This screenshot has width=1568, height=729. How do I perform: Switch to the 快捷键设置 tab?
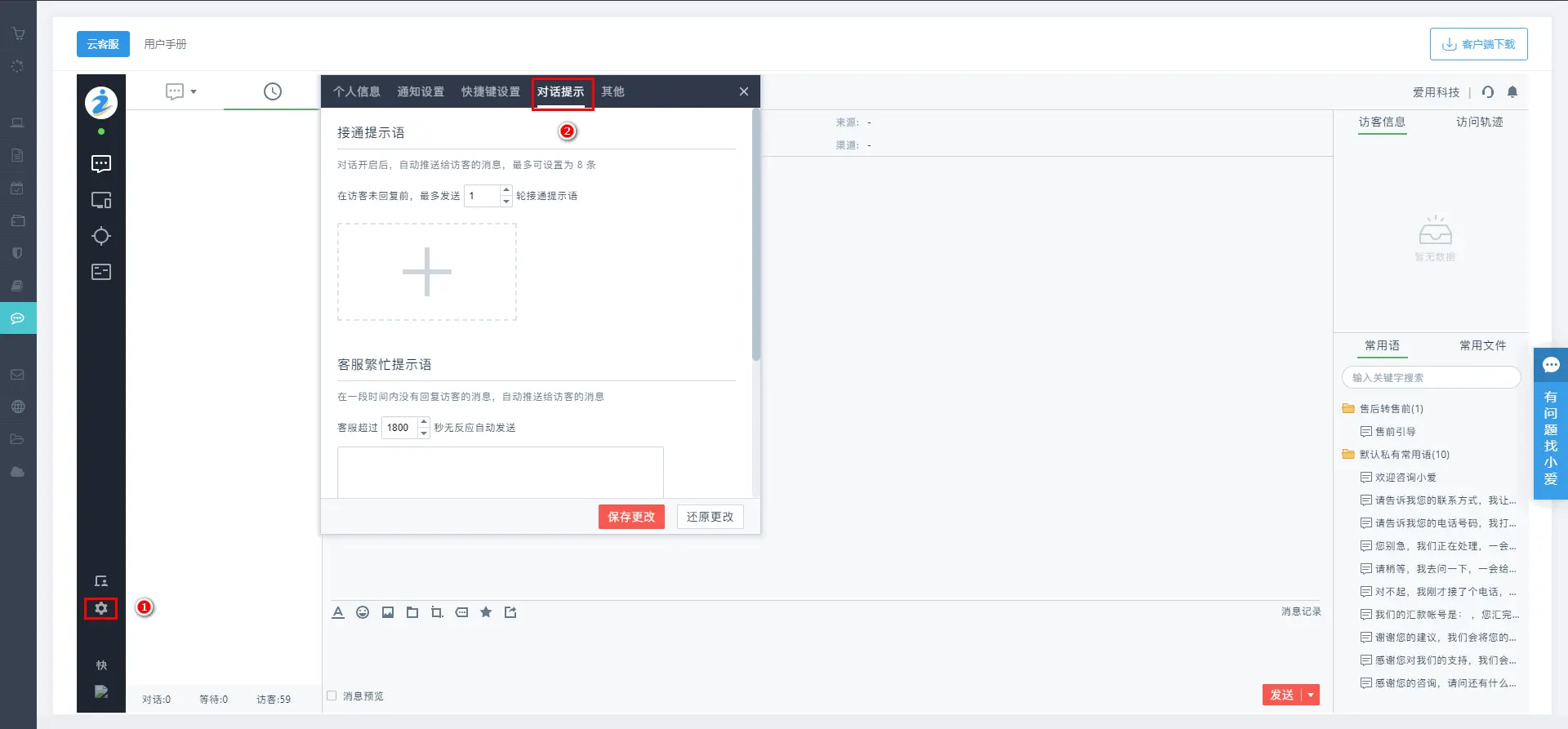coord(490,91)
